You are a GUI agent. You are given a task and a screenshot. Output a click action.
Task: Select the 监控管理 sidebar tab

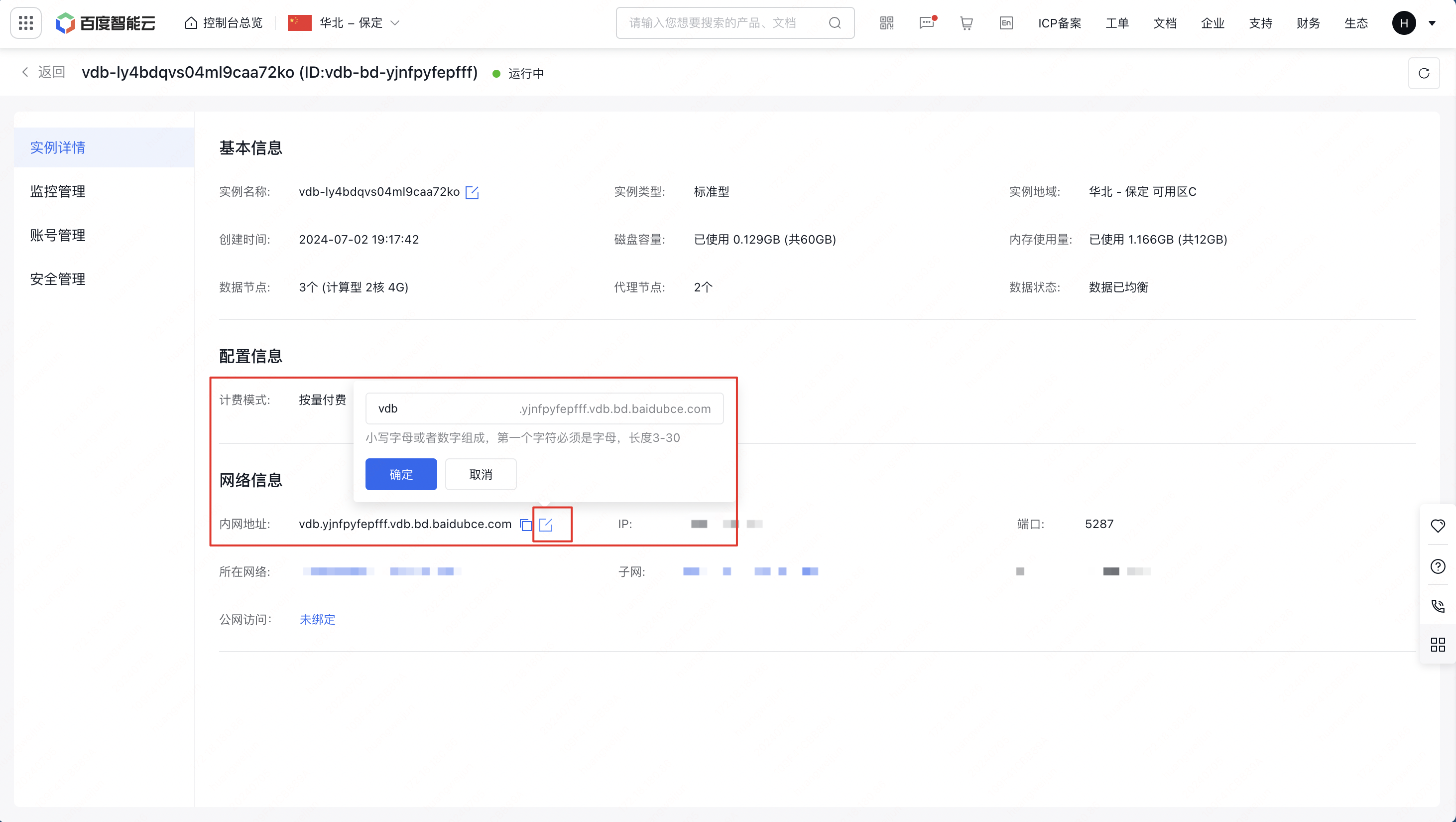coord(105,191)
